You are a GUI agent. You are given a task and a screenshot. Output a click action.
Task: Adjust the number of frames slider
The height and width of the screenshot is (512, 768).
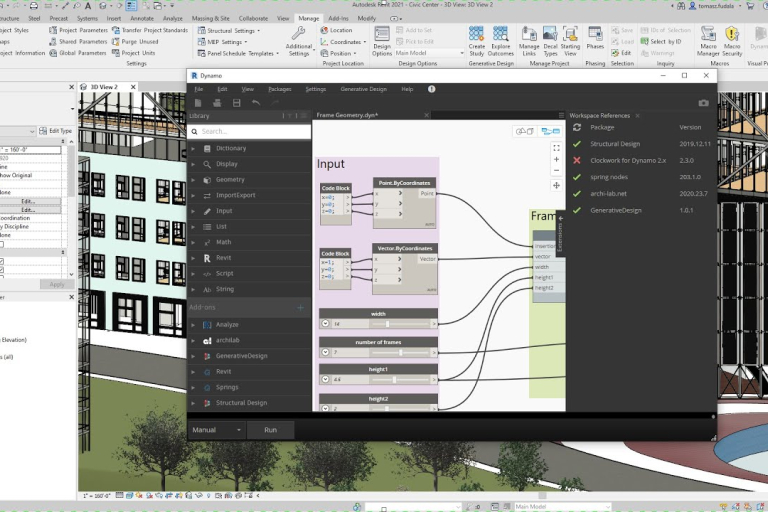point(401,352)
